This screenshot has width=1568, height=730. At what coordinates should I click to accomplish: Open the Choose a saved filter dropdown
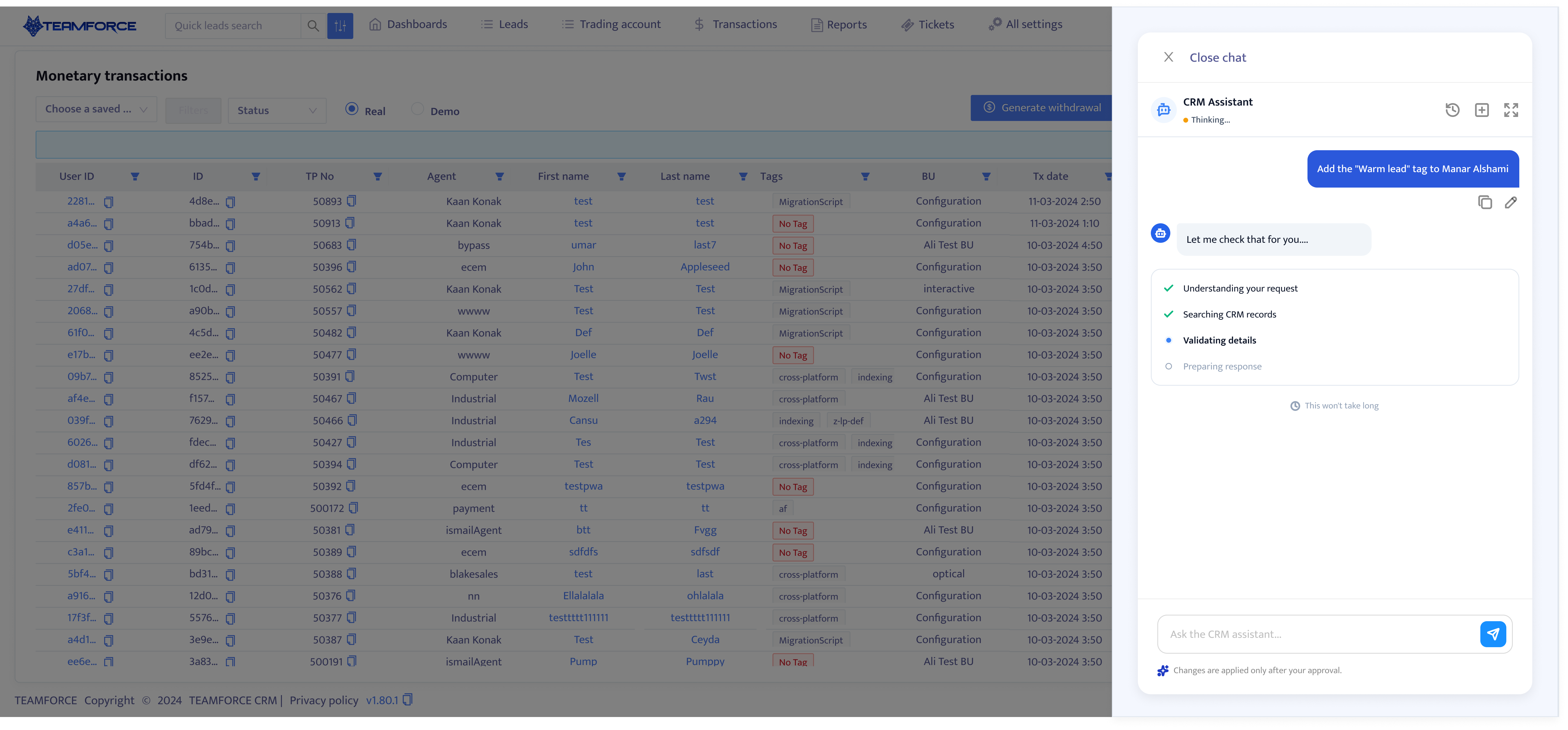96,109
